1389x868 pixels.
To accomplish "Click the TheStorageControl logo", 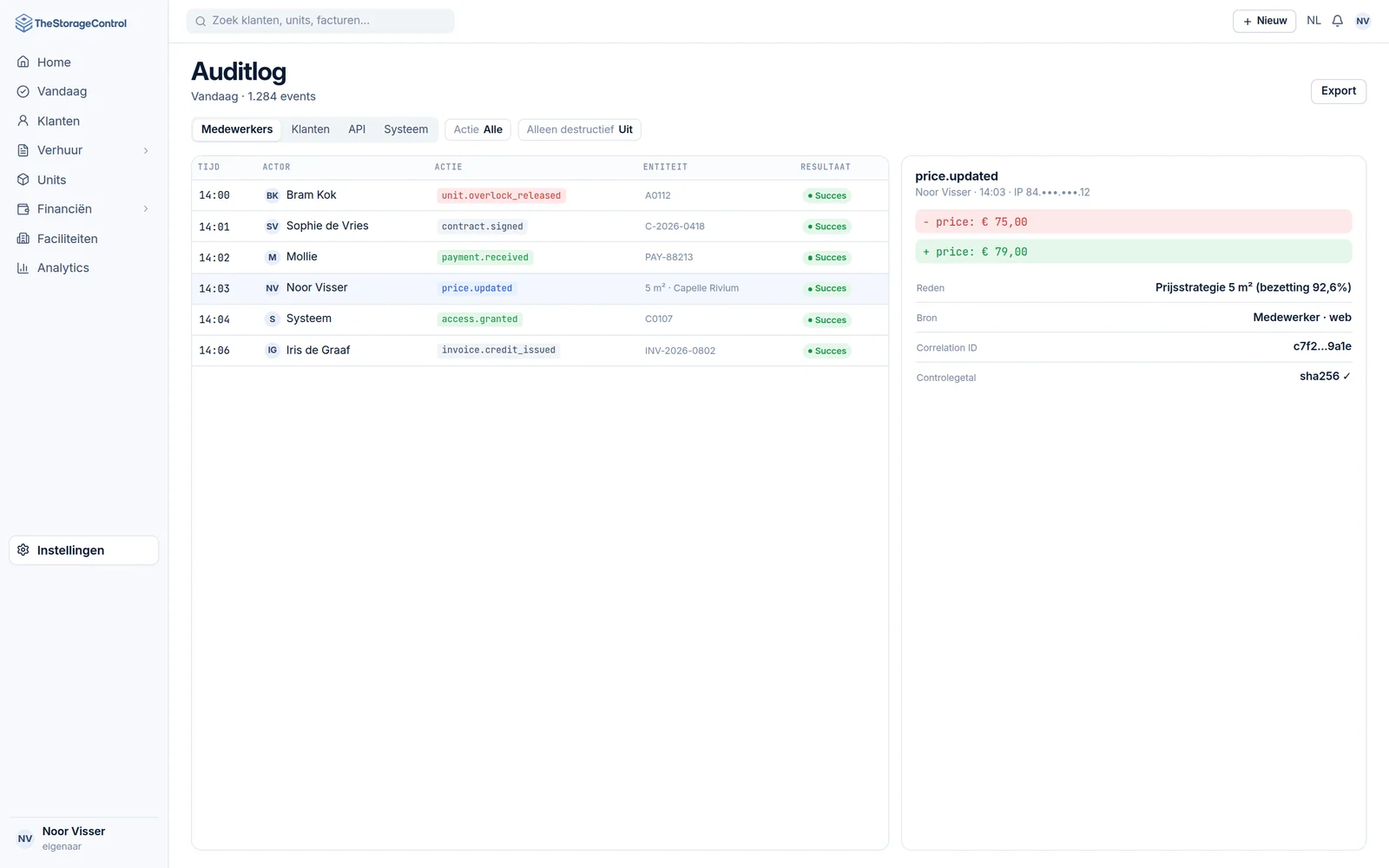I will point(71,23).
